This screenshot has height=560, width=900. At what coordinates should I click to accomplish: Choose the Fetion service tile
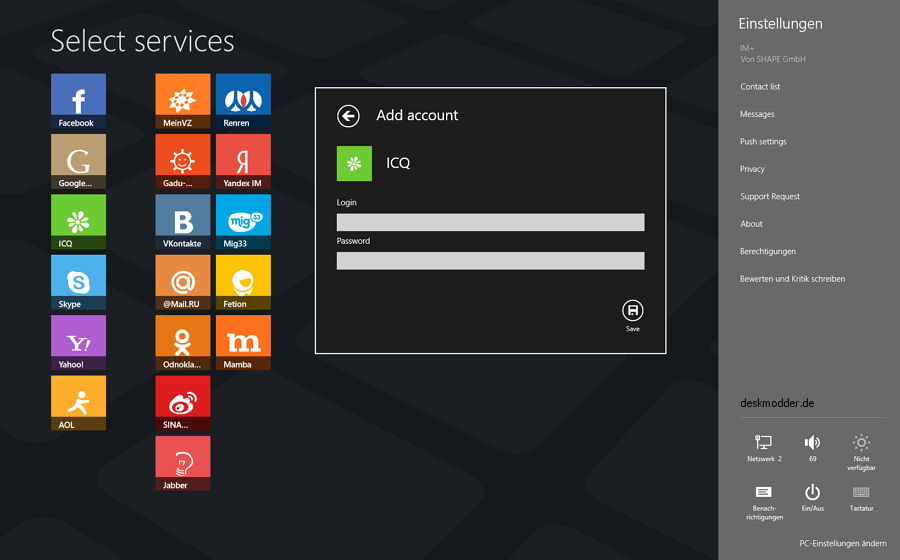pyautogui.click(x=243, y=282)
